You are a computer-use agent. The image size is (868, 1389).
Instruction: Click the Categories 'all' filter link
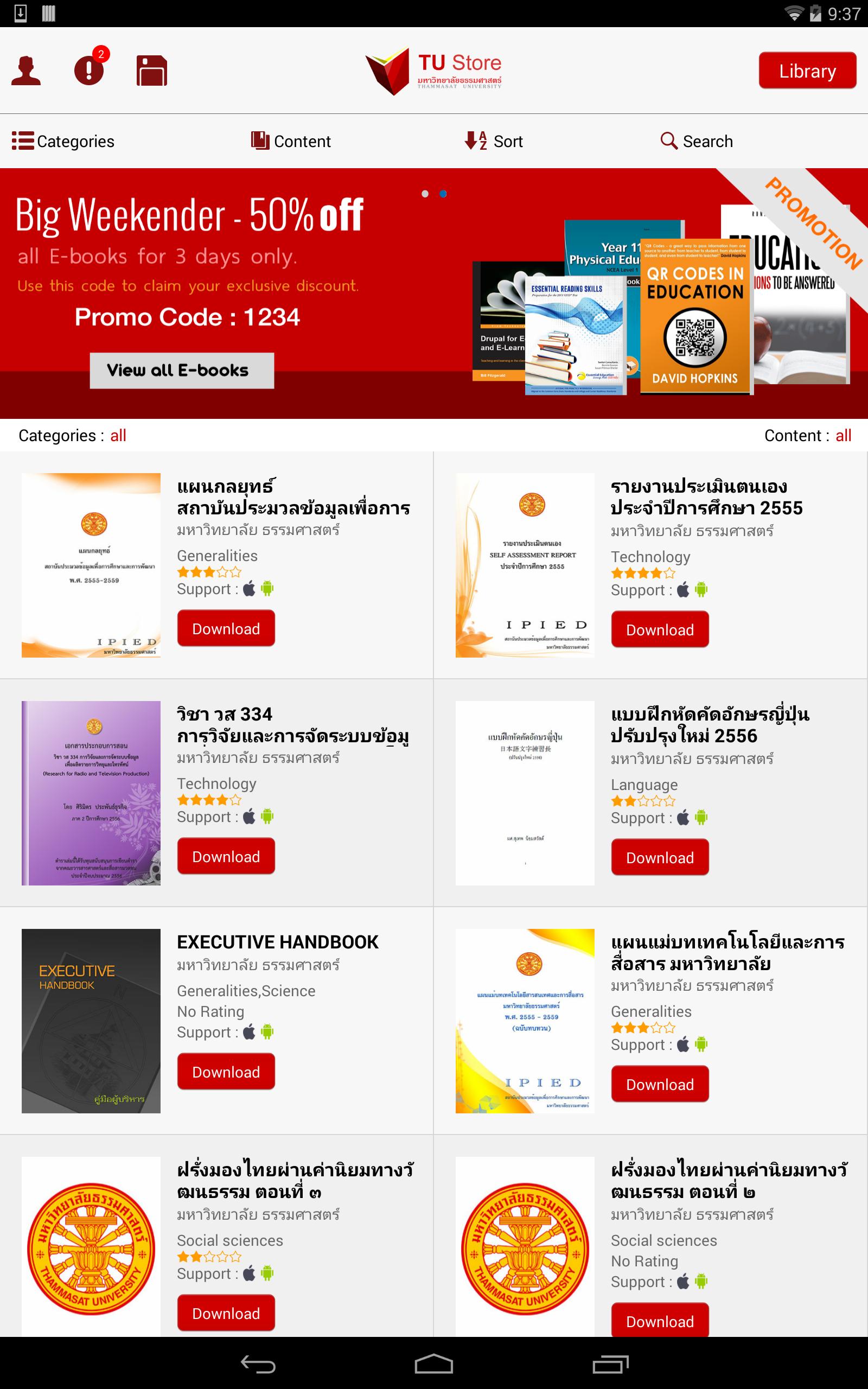[118, 436]
